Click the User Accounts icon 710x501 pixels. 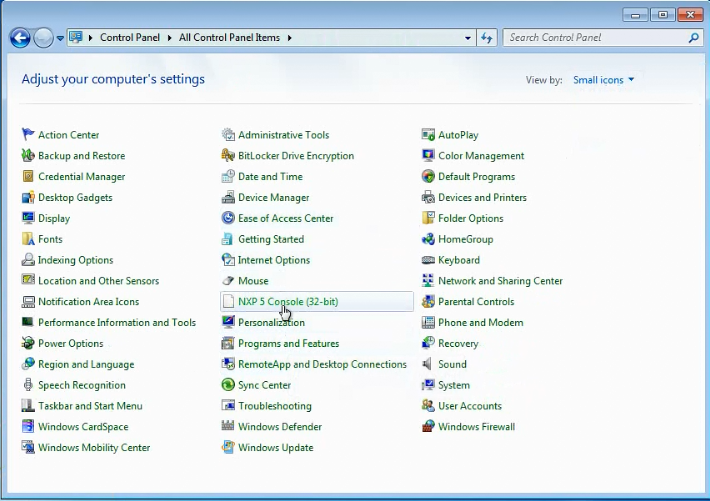pos(428,405)
